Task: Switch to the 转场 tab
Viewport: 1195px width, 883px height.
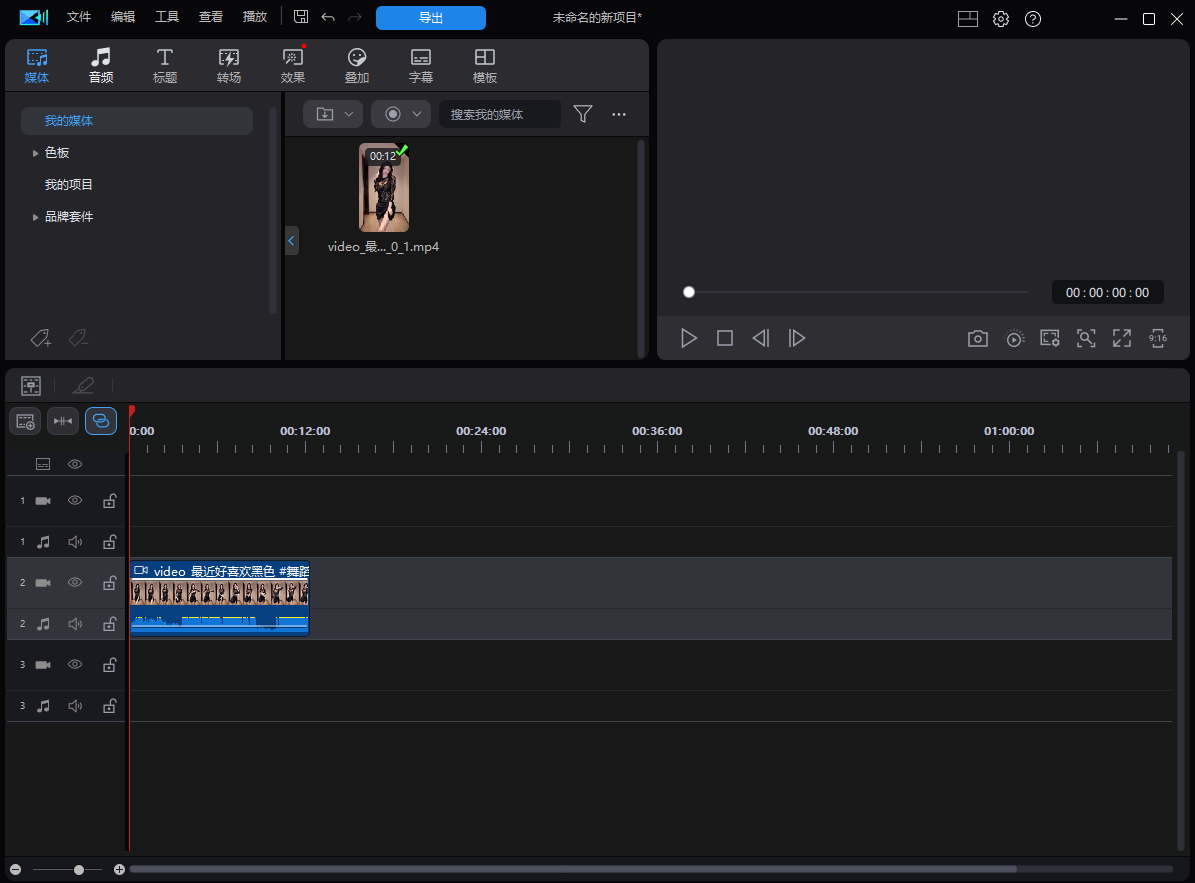Action: (x=229, y=64)
